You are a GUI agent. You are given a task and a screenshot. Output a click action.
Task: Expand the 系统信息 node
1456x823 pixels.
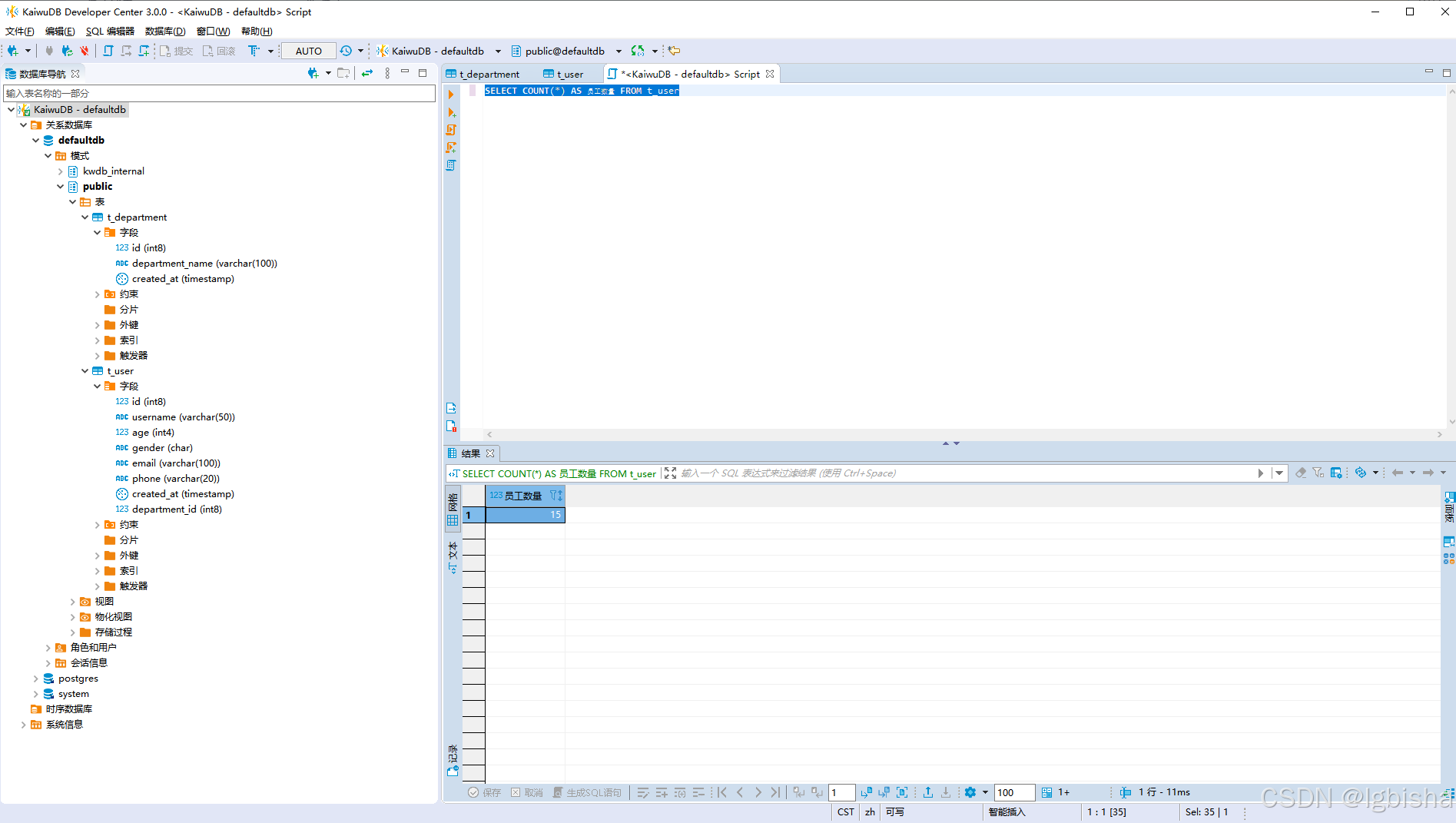coord(24,725)
